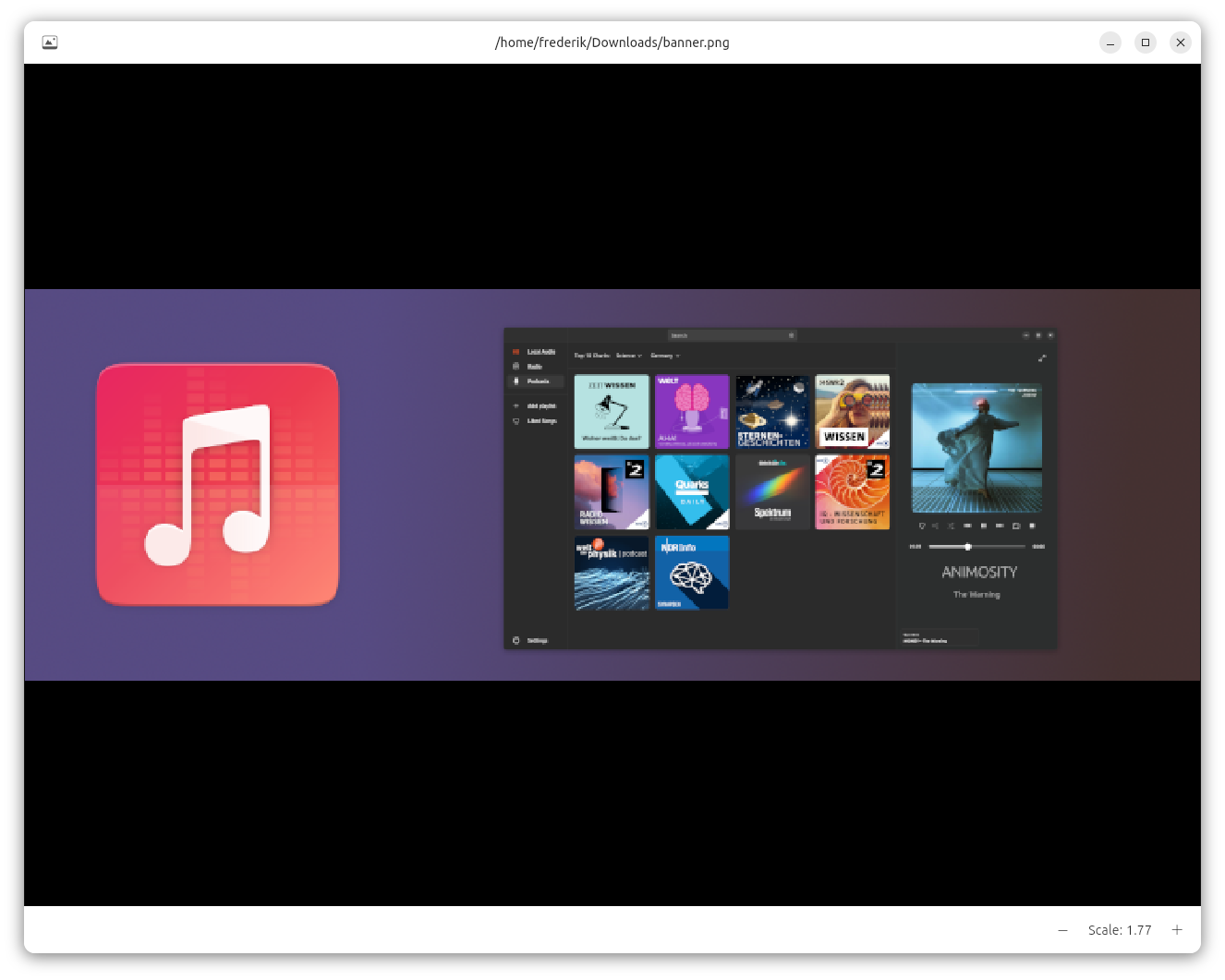Click the track progress slider handle in banner

[x=967, y=547]
